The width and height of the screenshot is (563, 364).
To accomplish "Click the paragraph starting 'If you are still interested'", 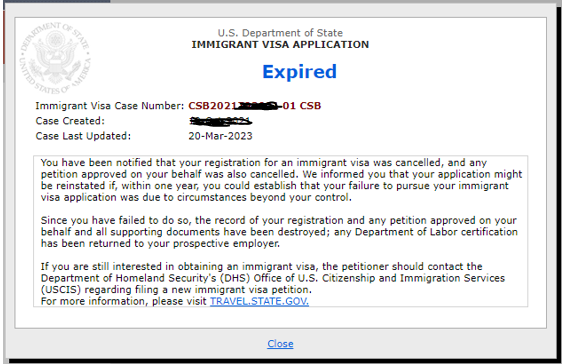I will (x=273, y=278).
